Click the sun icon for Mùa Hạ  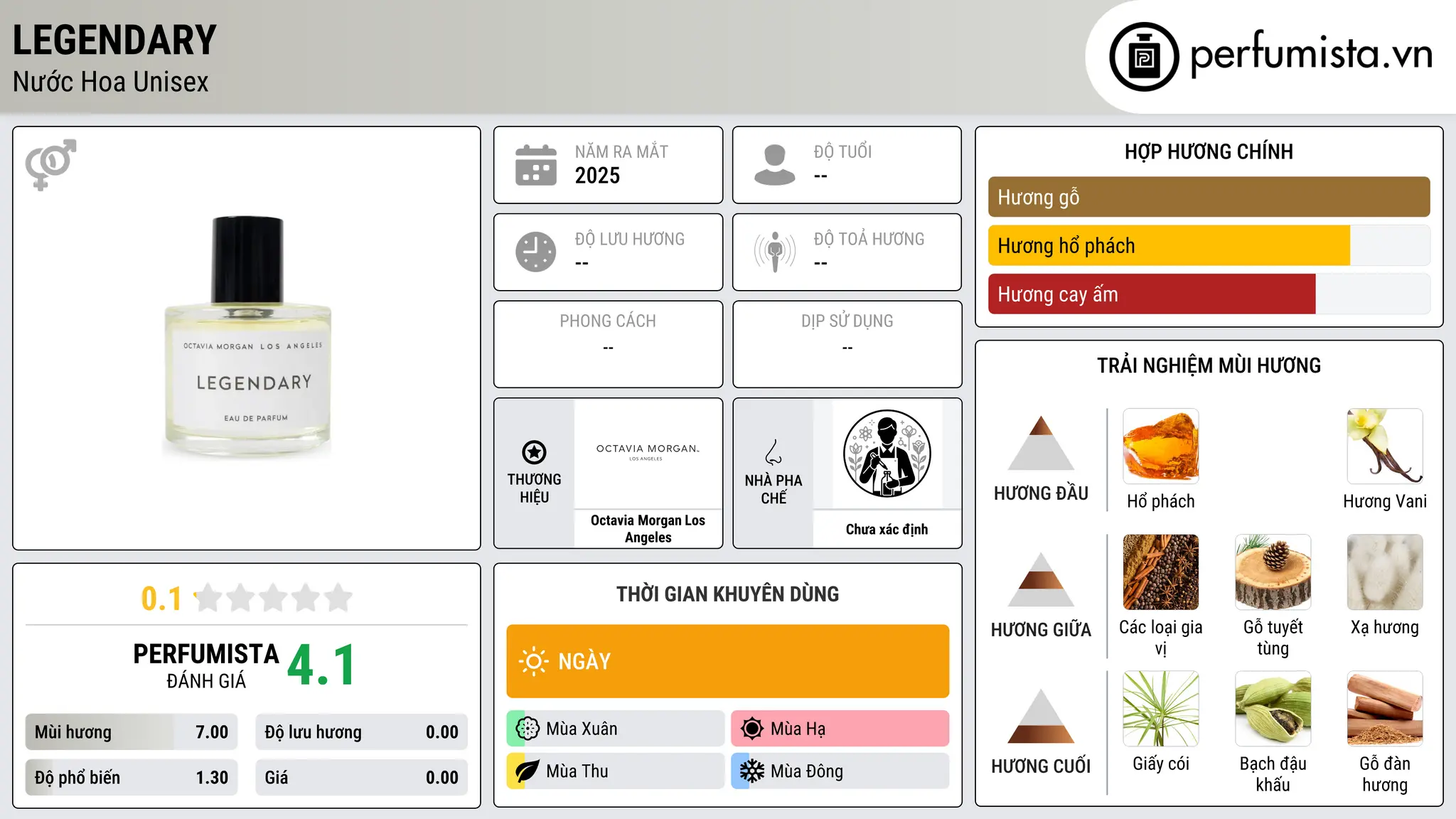pos(752,729)
